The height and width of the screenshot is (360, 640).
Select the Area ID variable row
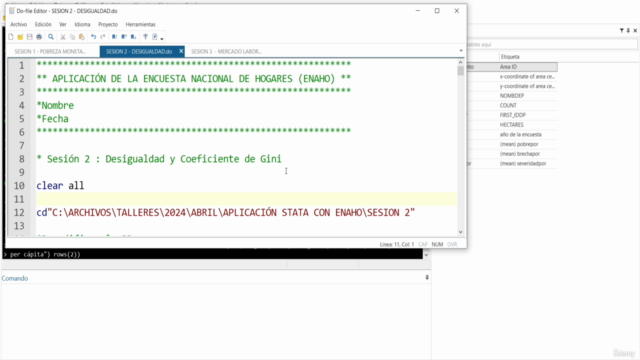[512, 67]
